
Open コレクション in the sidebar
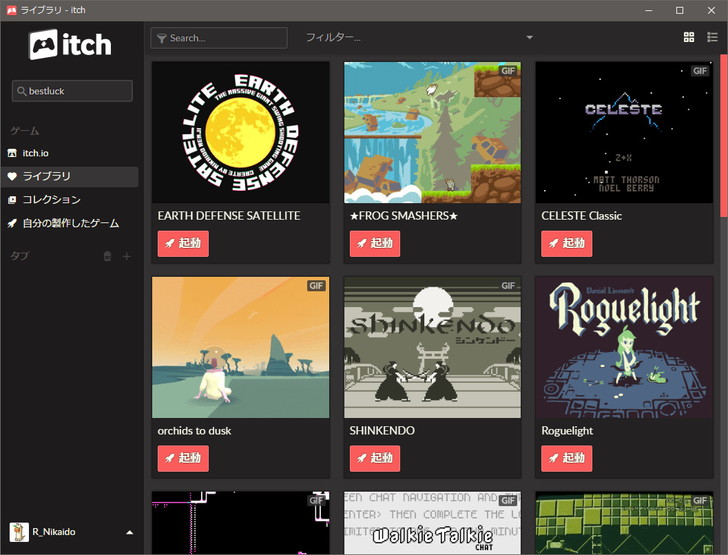(51, 200)
